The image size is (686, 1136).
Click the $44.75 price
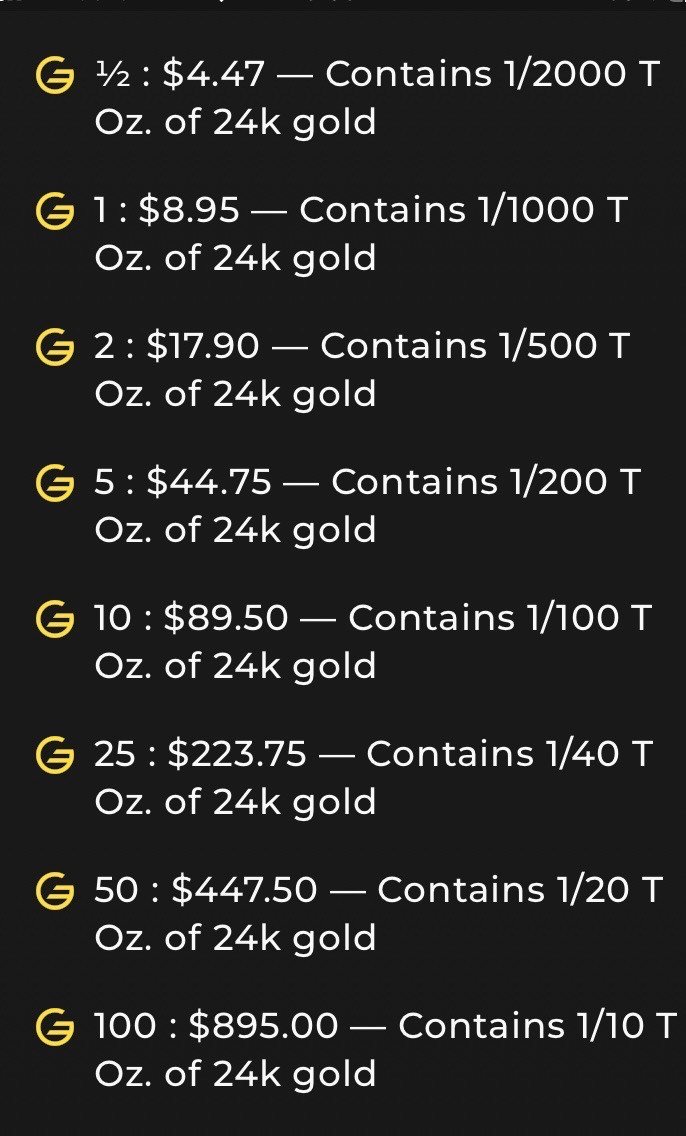click(x=209, y=482)
